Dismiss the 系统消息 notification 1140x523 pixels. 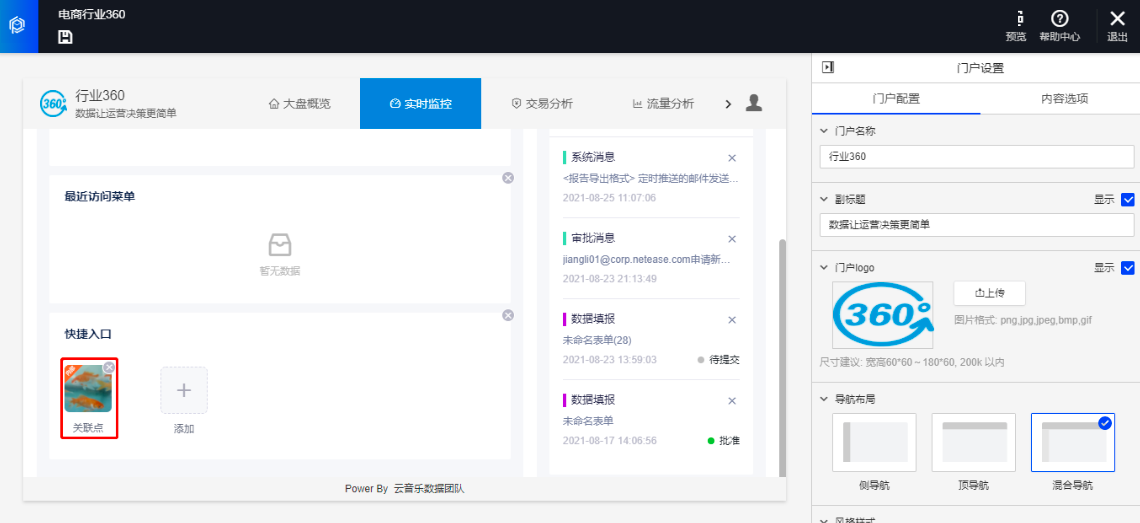point(731,158)
